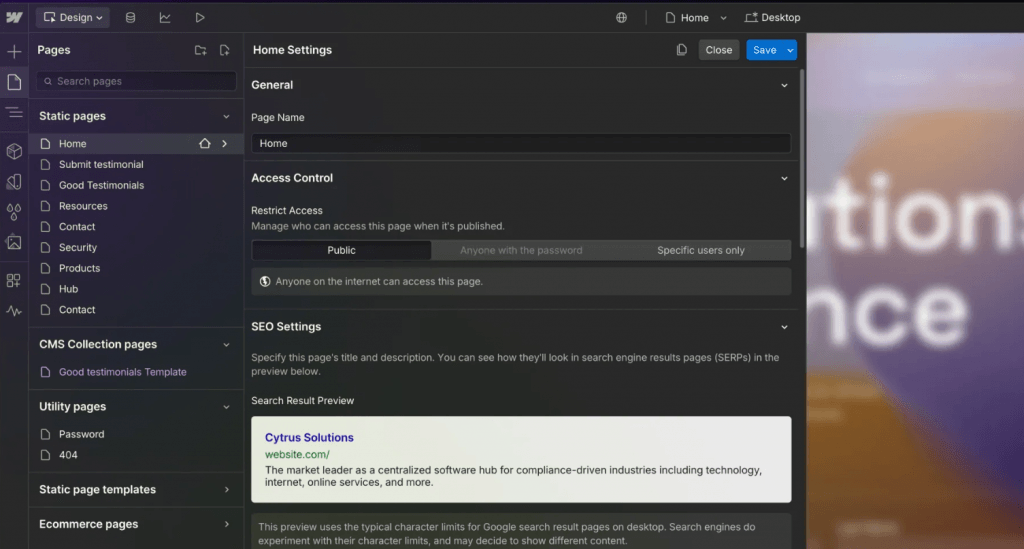Open the Save options dropdown arrow
Viewport: 1024px width, 549px height.
790,50
